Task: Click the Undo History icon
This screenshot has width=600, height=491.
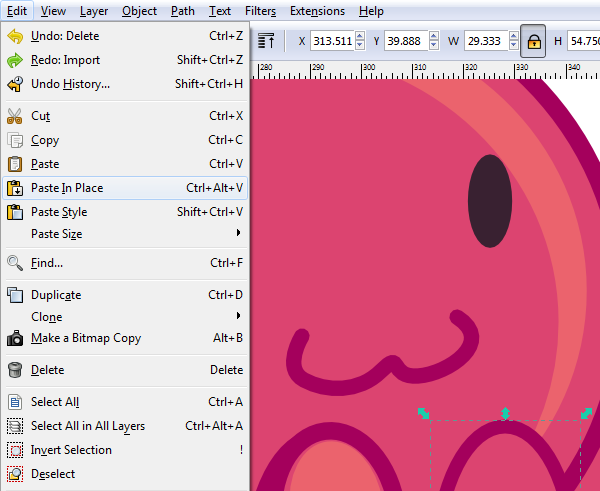Action: [15, 84]
